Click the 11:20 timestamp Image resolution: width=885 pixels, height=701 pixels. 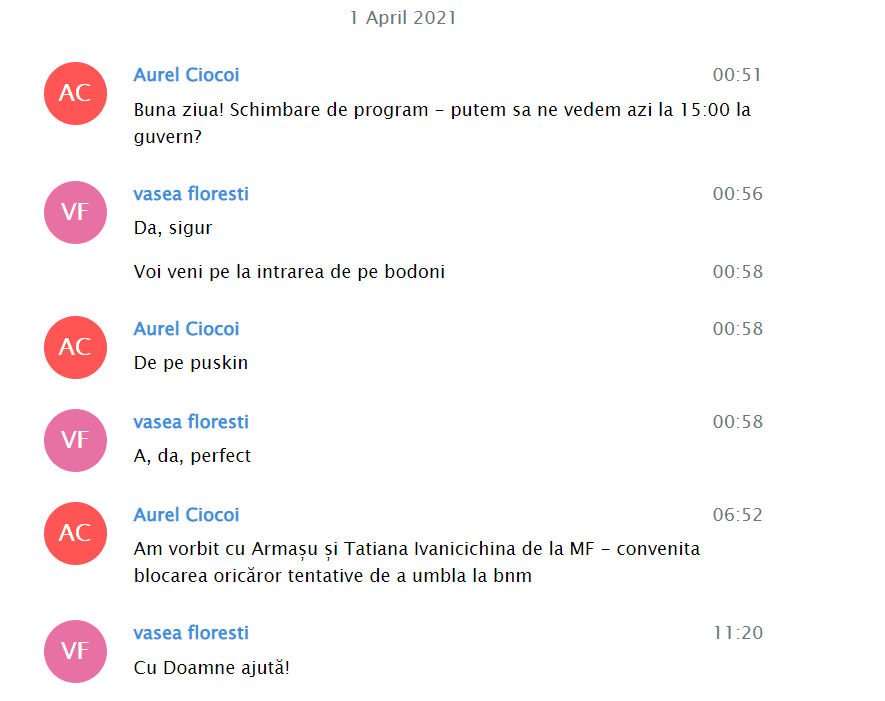pyautogui.click(x=738, y=633)
